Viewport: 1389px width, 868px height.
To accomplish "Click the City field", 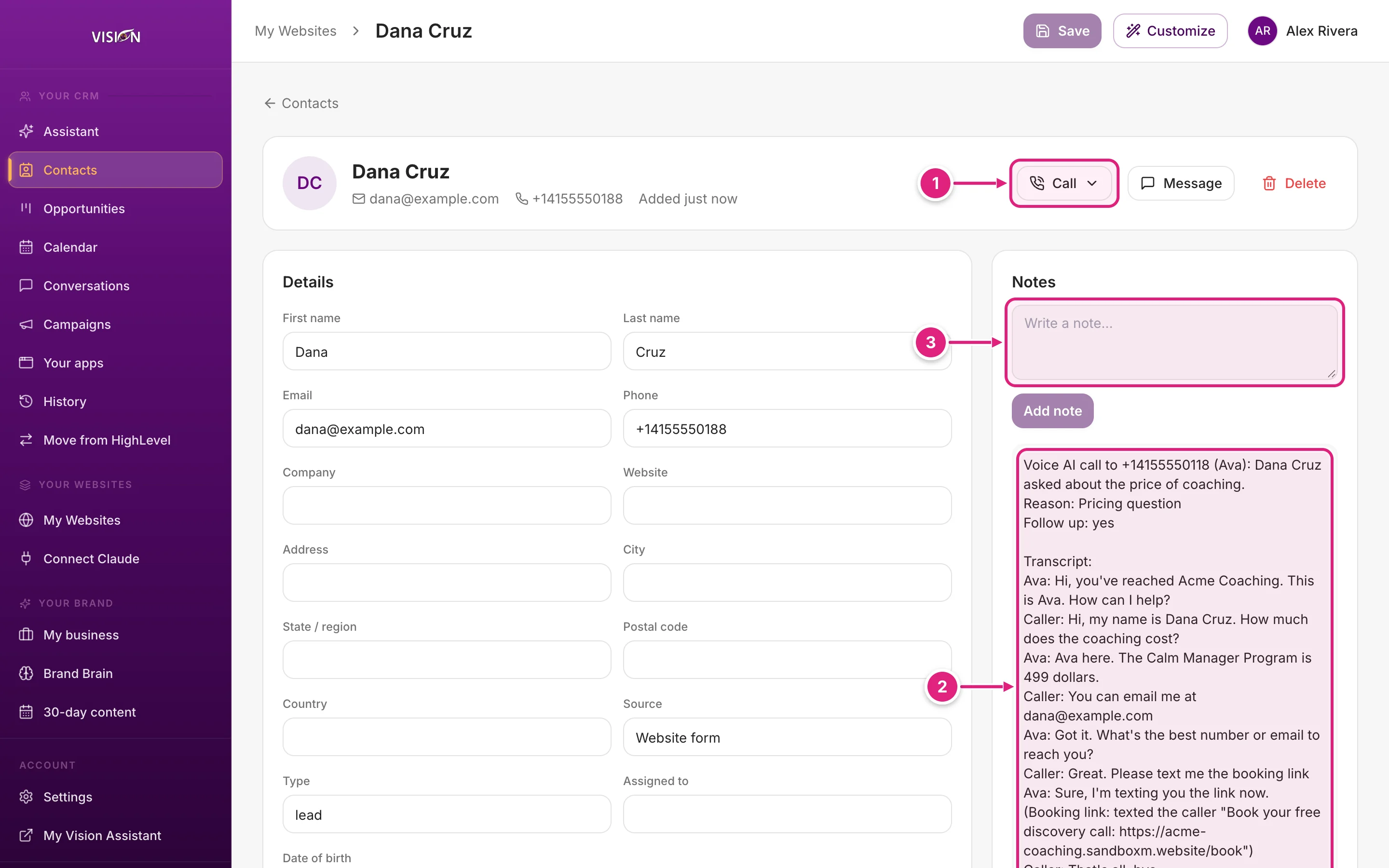I will [787, 583].
